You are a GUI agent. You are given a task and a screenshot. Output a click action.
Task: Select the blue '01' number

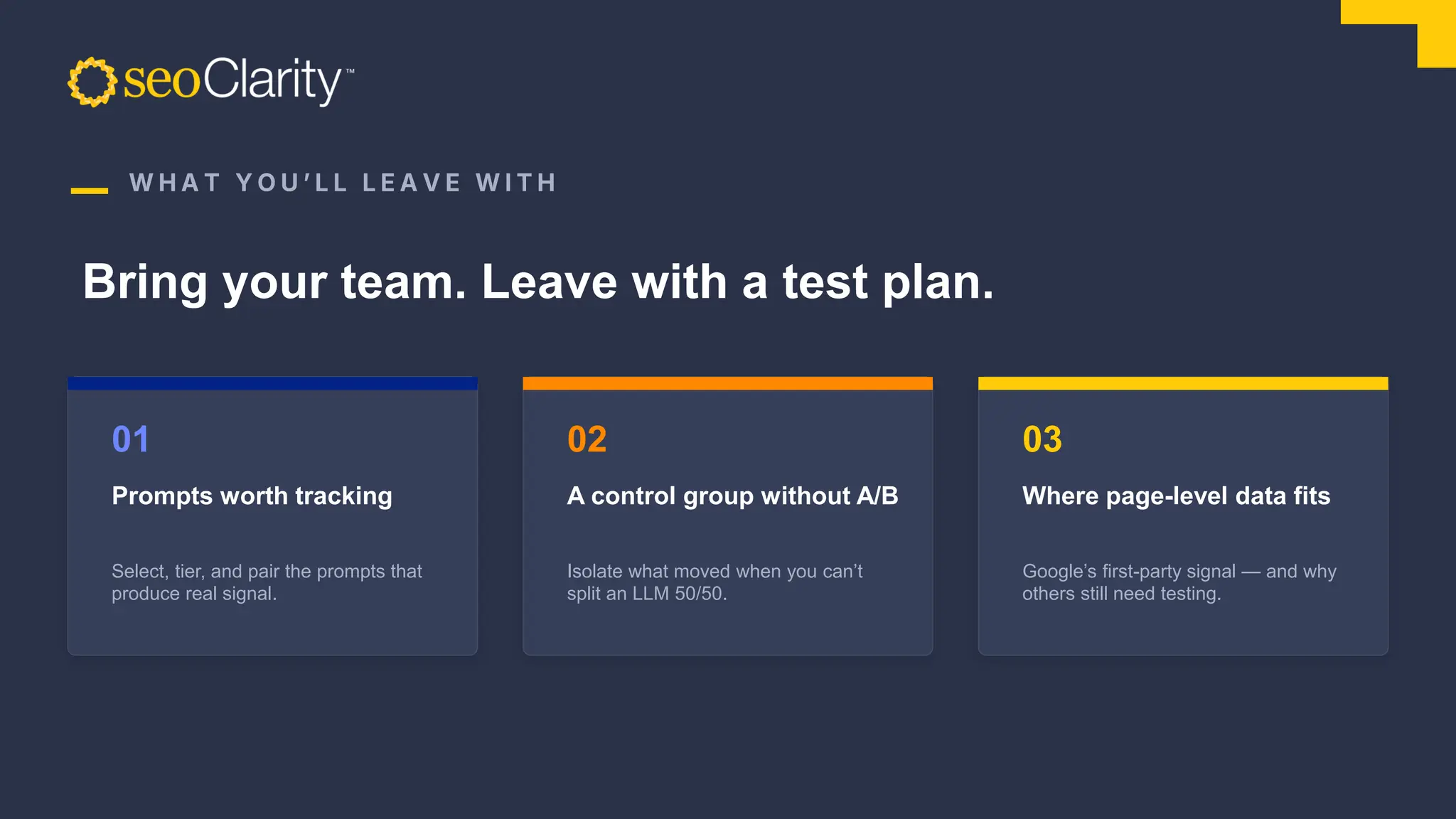(x=131, y=439)
